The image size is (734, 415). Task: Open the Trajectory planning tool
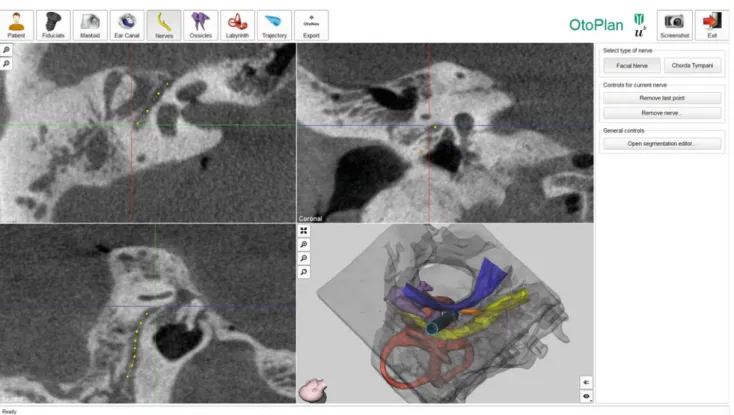274,25
